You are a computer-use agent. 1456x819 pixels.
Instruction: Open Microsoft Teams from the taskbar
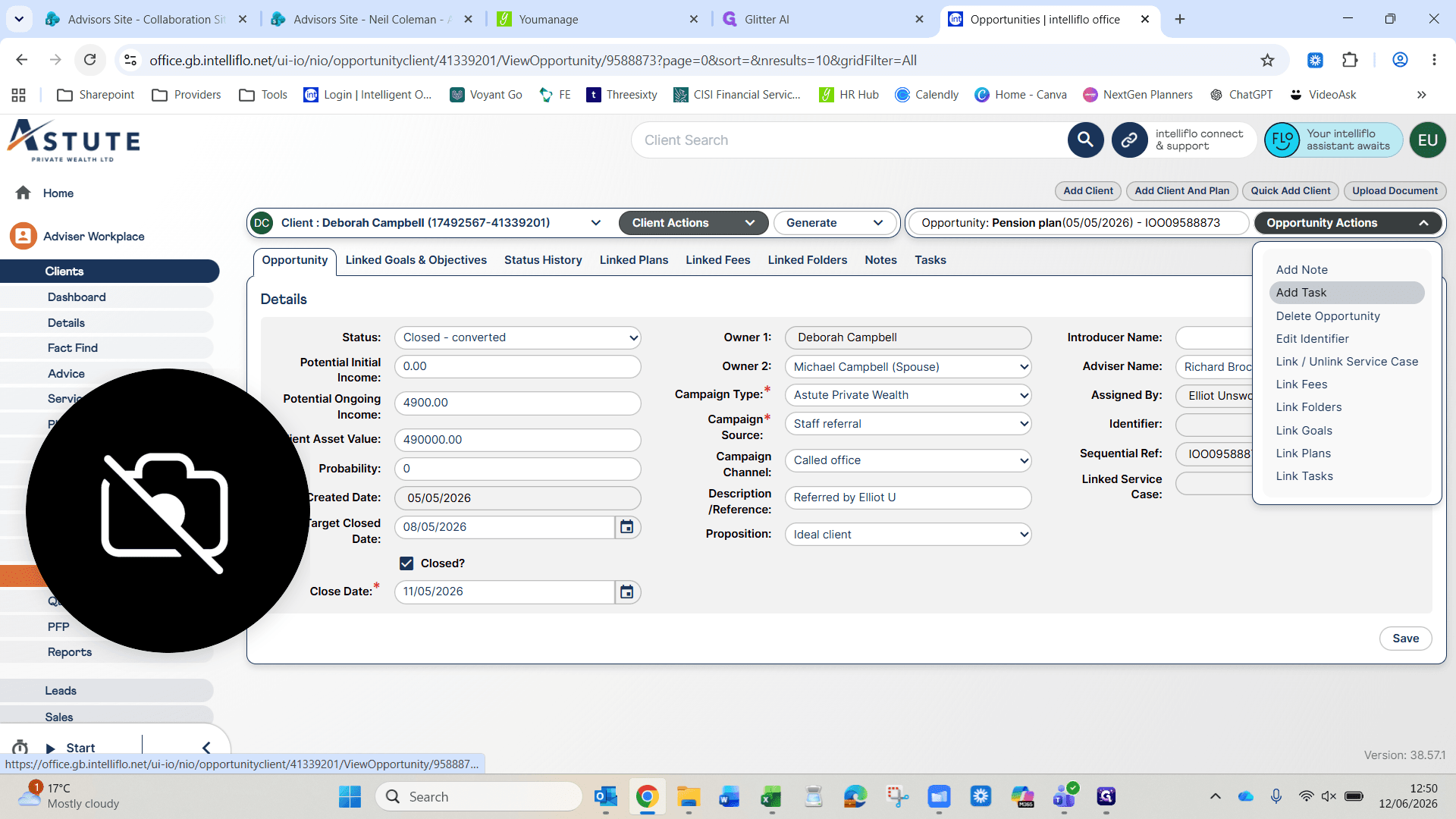pos(1064,796)
